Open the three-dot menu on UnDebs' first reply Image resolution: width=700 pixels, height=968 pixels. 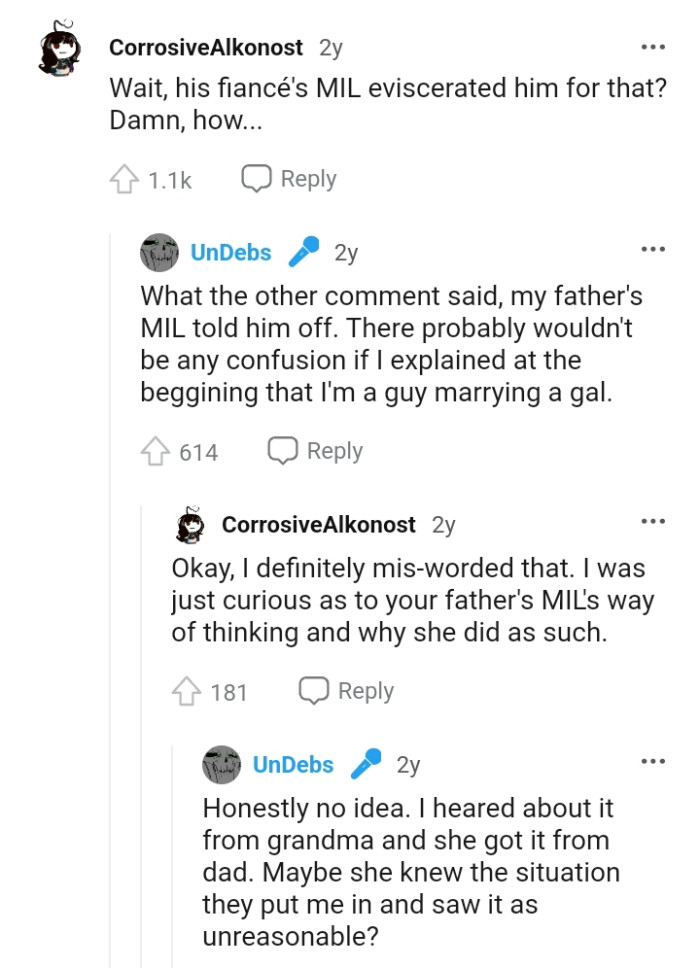point(652,248)
